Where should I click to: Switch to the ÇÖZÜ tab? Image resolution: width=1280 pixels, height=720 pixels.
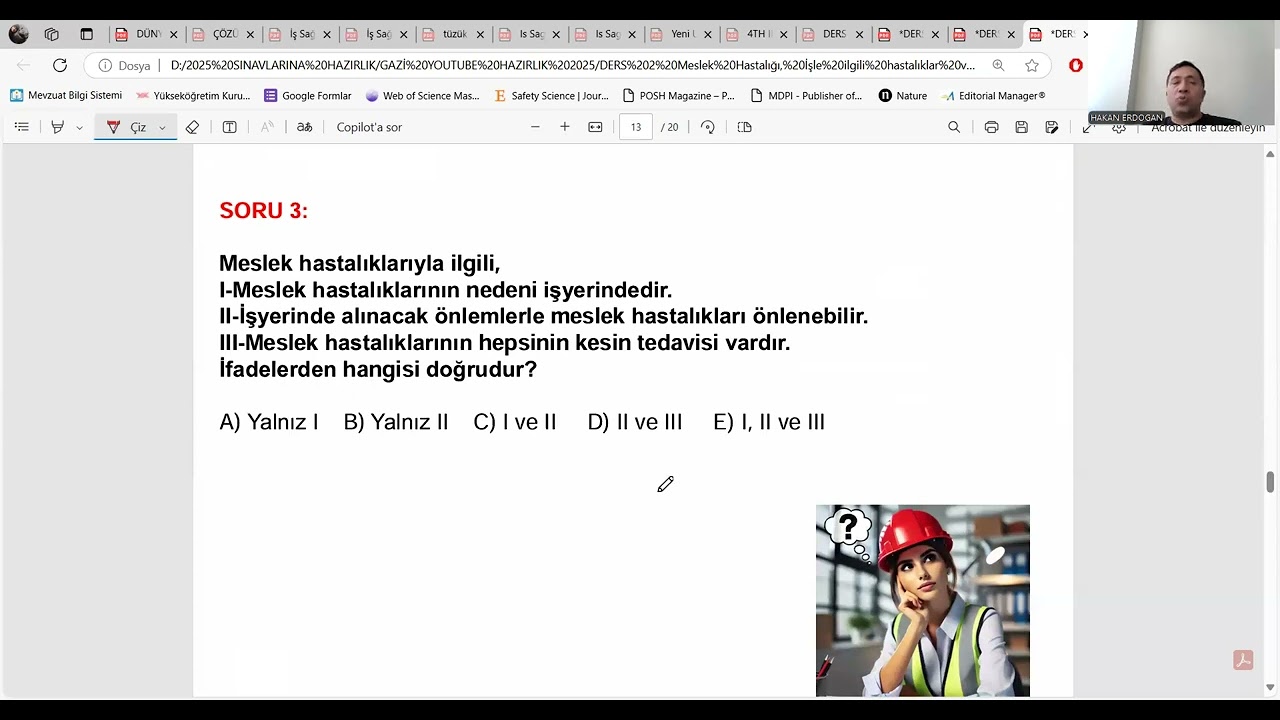[x=223, y=34]
